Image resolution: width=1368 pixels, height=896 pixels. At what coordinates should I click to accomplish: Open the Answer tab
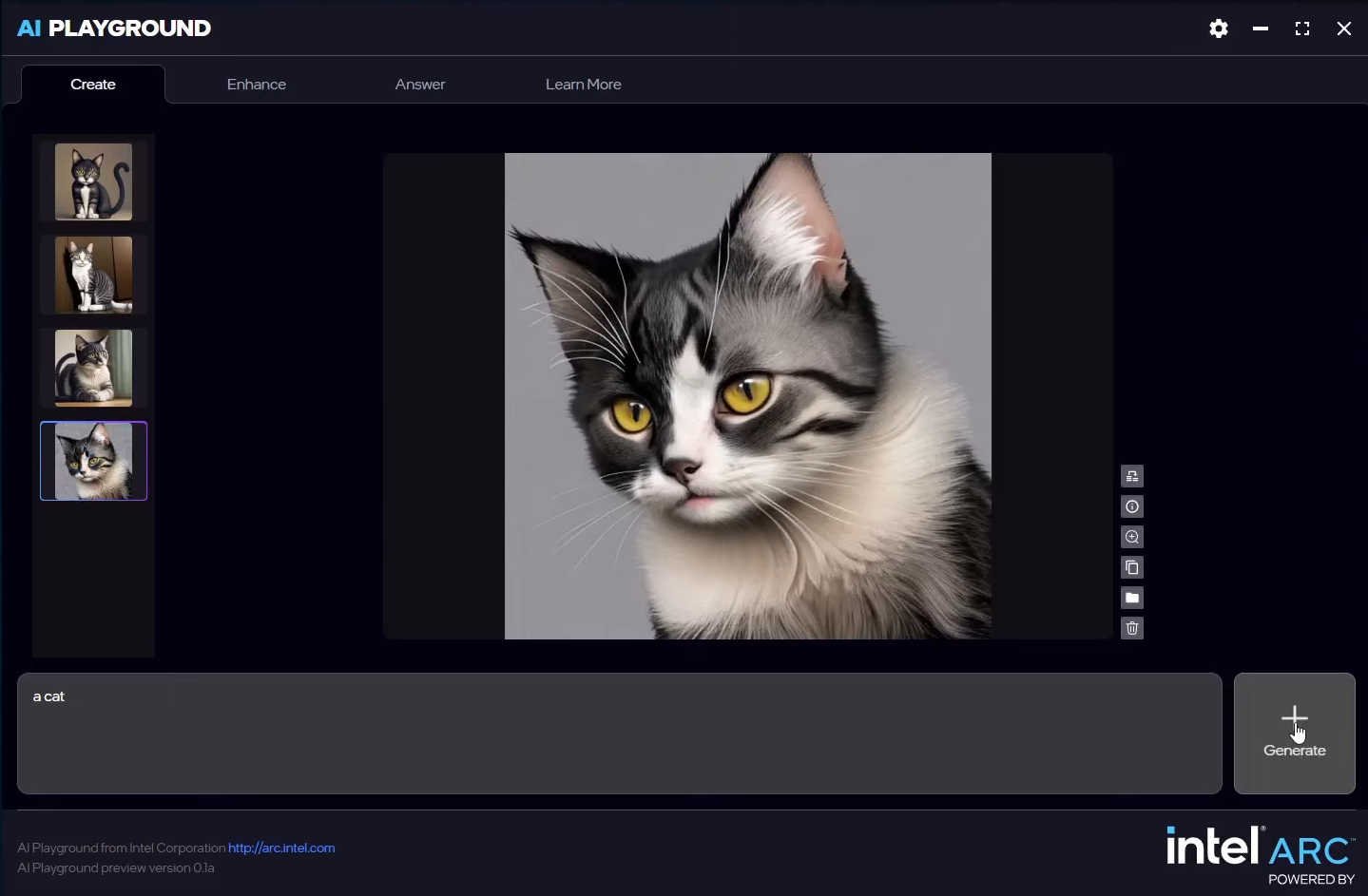(420, 84)
